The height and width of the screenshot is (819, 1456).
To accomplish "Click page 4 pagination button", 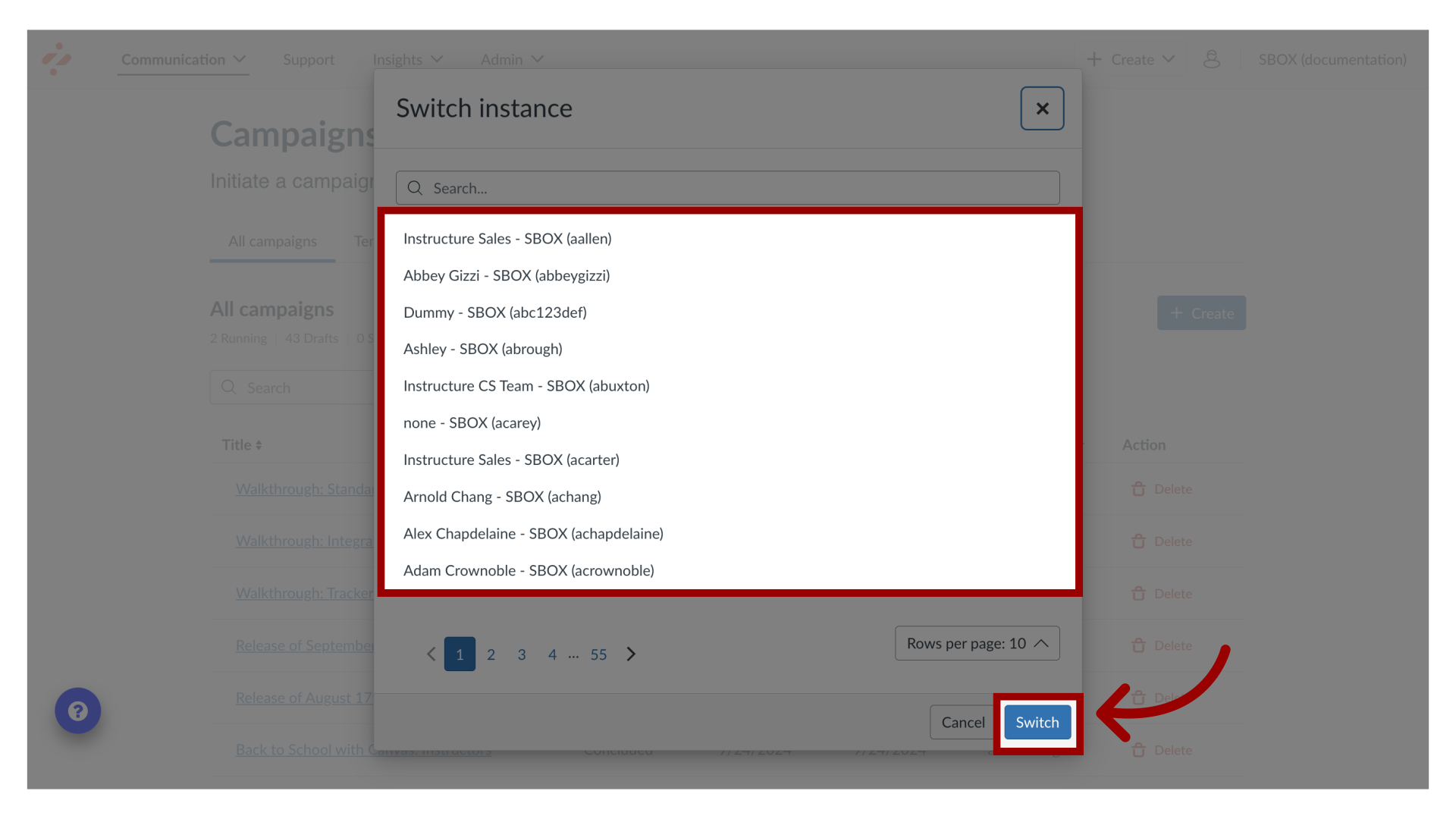I will [552, 653].
